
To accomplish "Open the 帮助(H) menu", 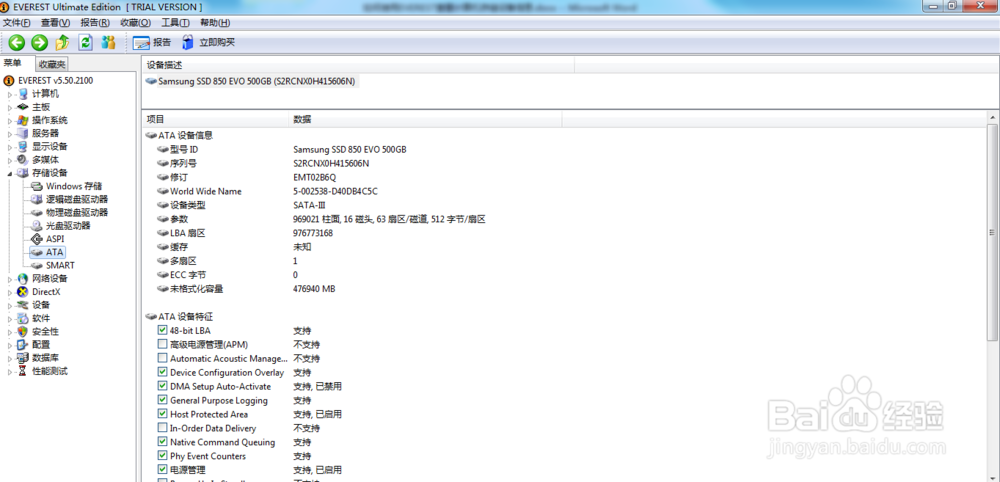I will tap(215, 23).
